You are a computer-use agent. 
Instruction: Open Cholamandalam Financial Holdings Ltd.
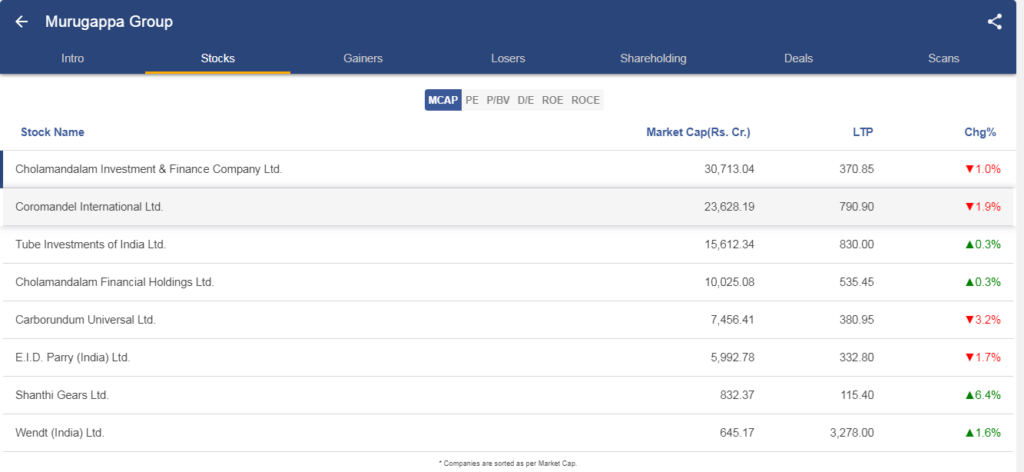pyautogui.click(x=115, y=282)
